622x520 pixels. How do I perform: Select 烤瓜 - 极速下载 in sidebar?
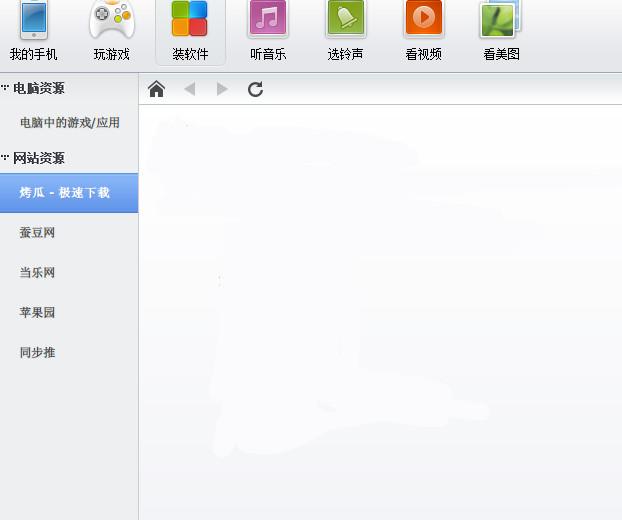(64, 192)
